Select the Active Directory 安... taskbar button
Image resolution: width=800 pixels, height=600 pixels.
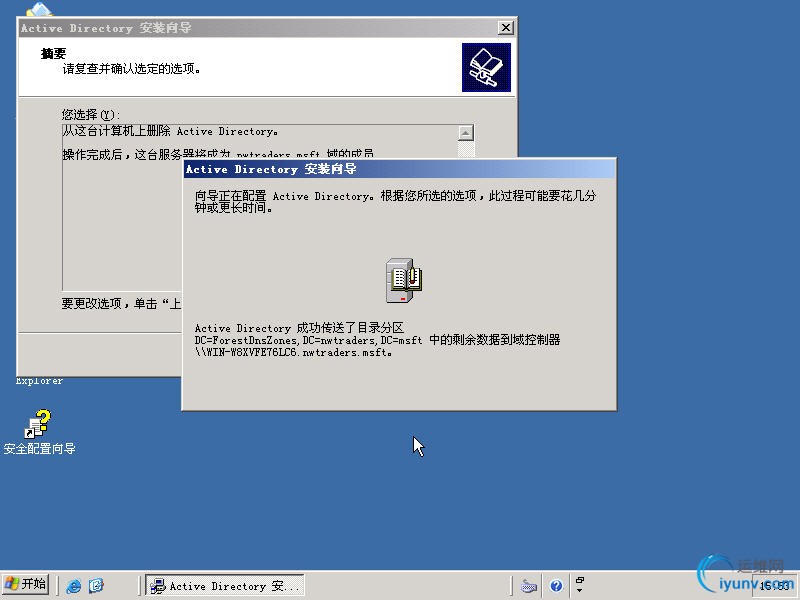[225, 585]
